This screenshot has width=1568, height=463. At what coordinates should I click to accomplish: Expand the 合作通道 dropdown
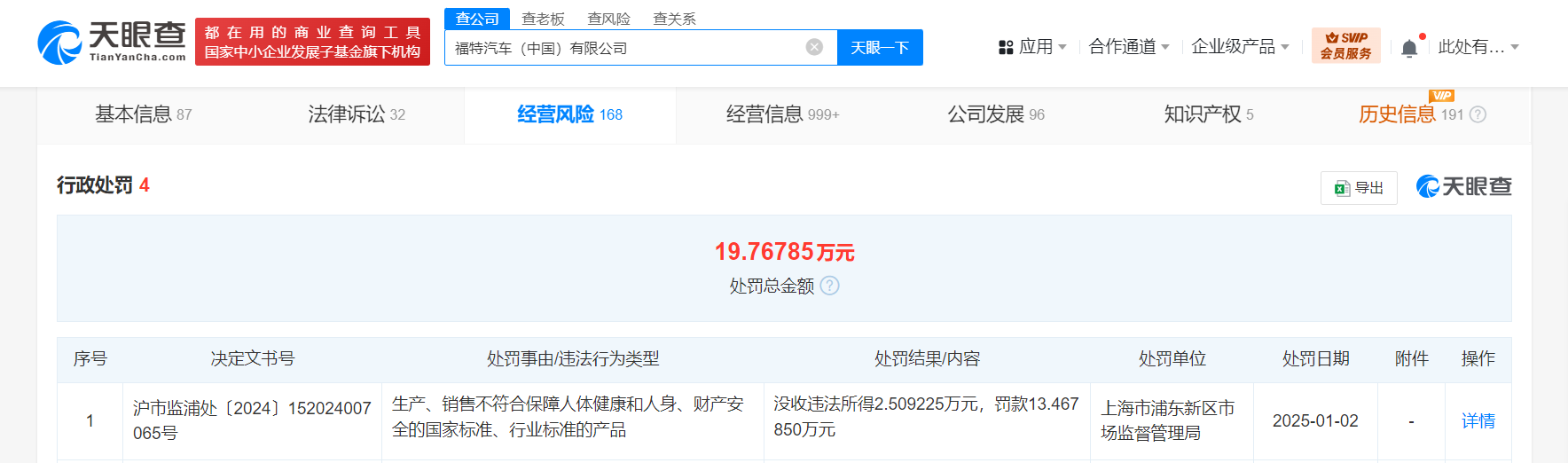click(1129, 47)
